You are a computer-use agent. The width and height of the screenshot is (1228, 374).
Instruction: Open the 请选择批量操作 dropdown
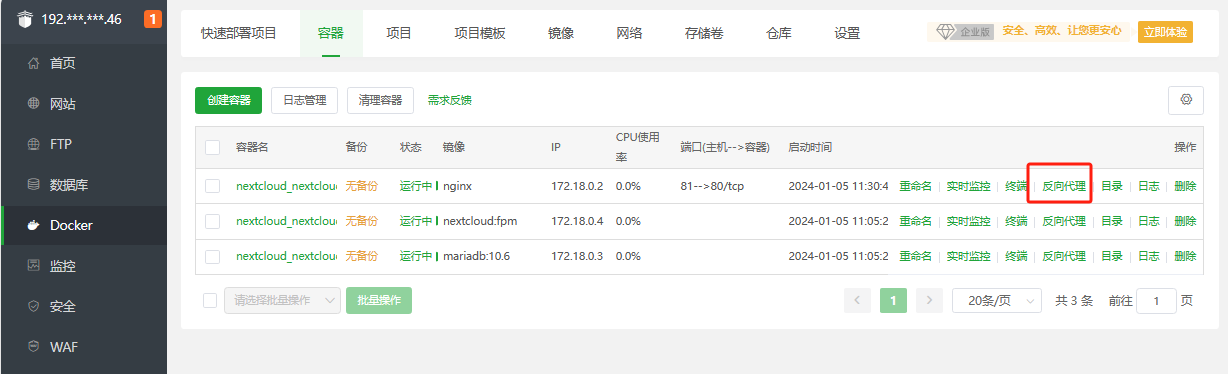(282, 301)
